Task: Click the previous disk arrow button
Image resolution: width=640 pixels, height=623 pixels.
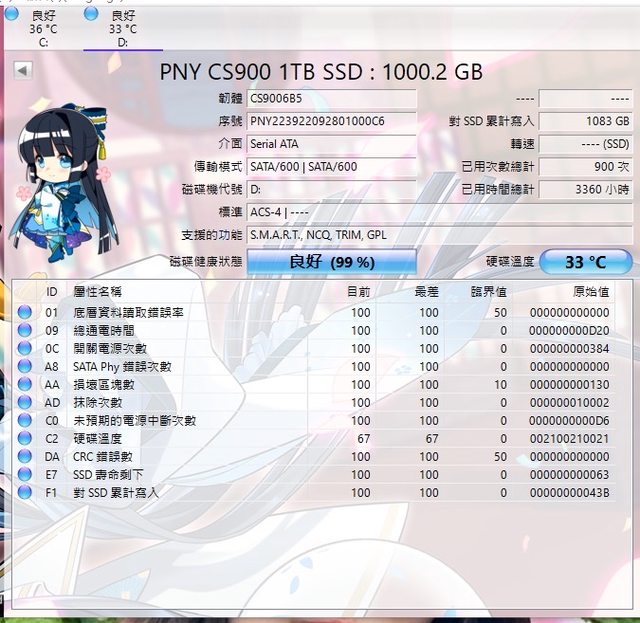Action: coord(22,70)
